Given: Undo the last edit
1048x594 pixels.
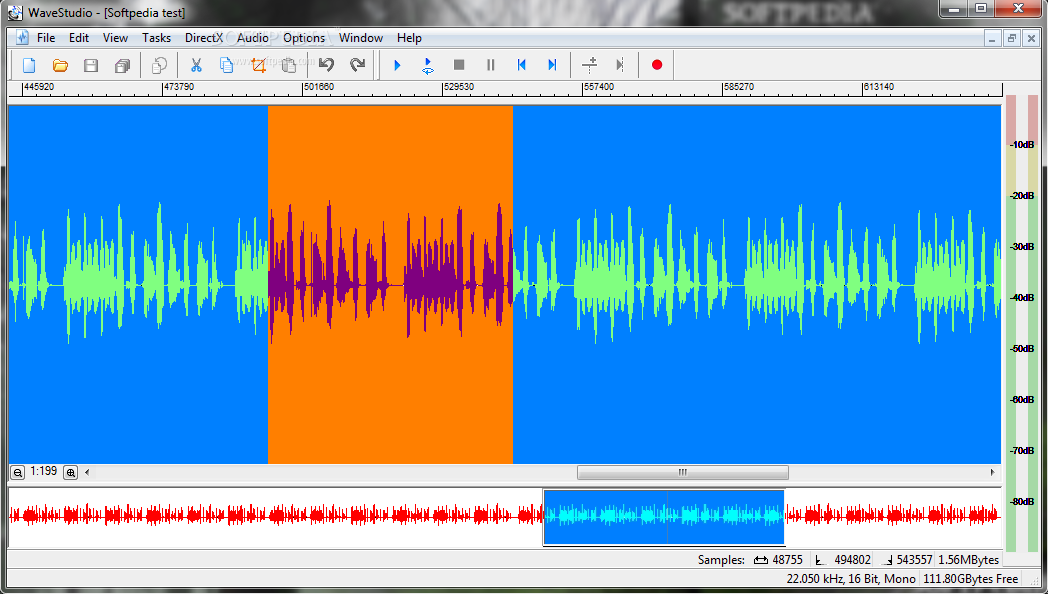Looking at the screenshot, I should coord(326,65).
